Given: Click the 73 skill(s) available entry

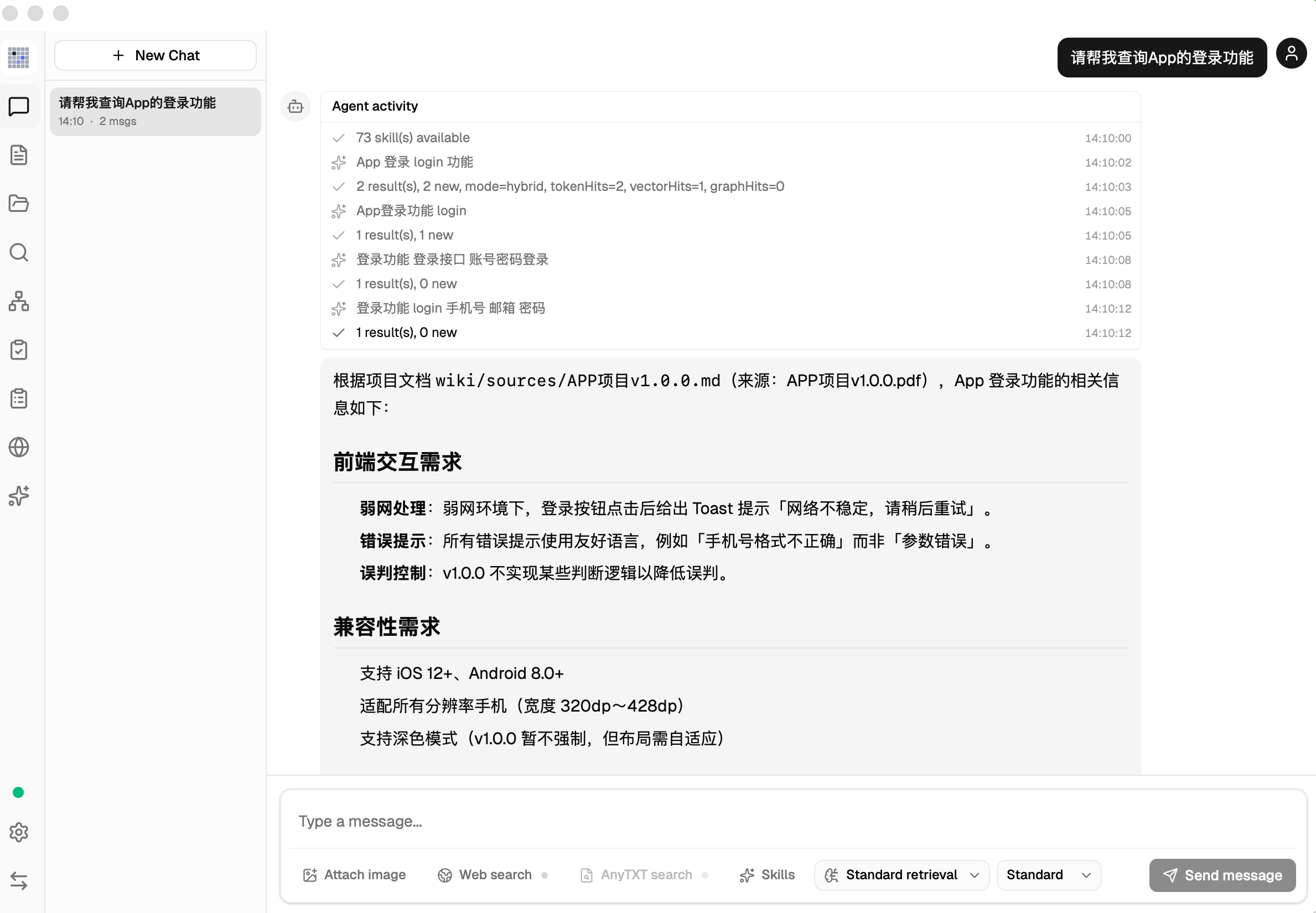Looking at the screenshot, I should [731, 138].
